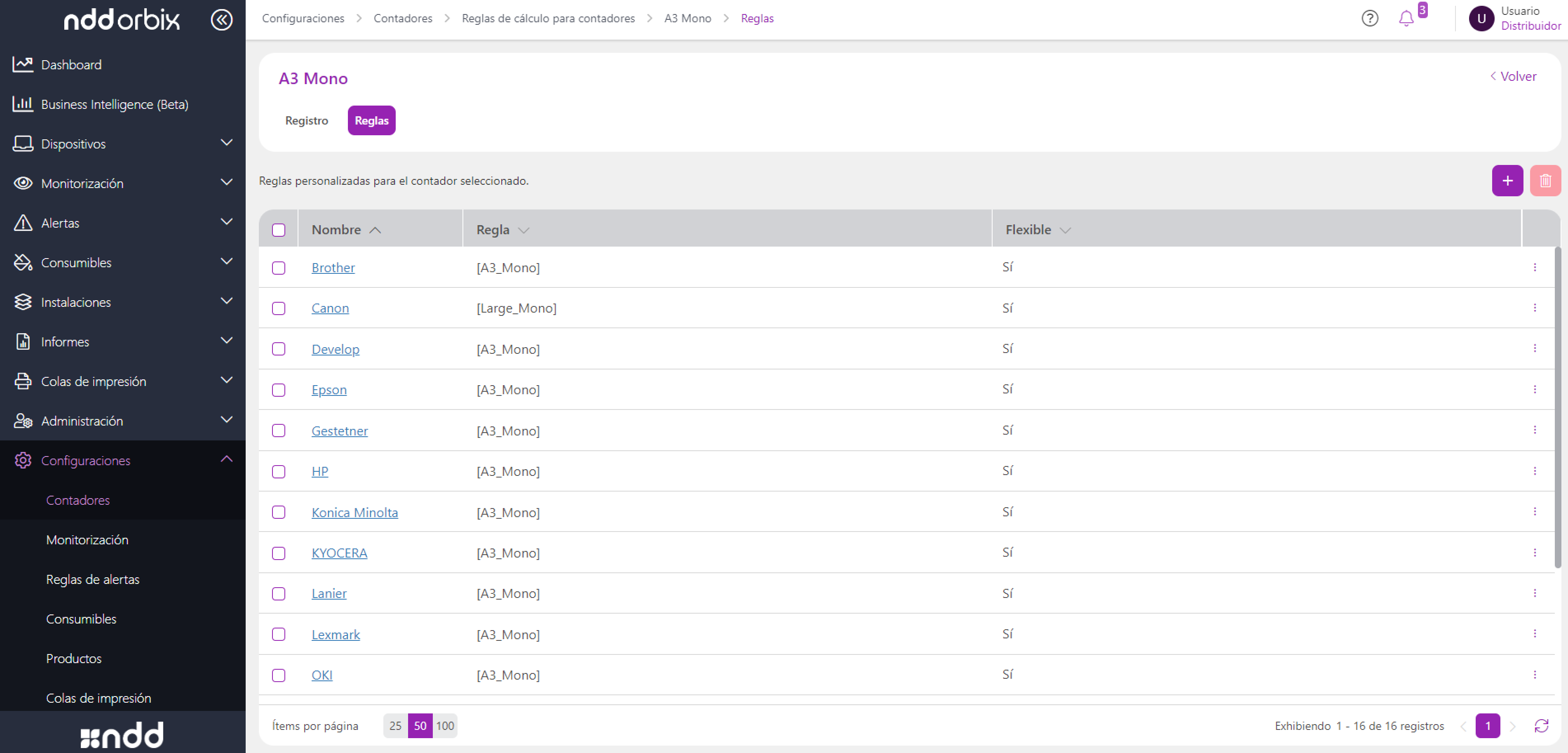The height and width of the screenshot is (753, 1568).
Task: Expand the Instalaciones menu chevron
Action: (226, 301)
